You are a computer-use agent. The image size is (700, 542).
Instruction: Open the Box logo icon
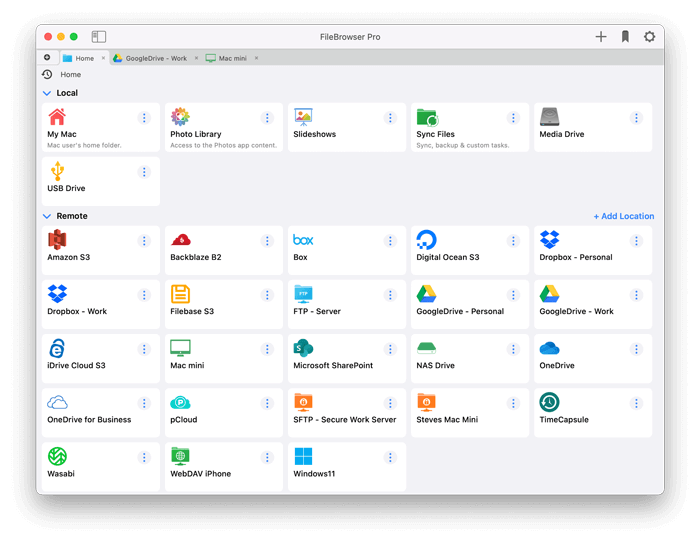point(303,240)
